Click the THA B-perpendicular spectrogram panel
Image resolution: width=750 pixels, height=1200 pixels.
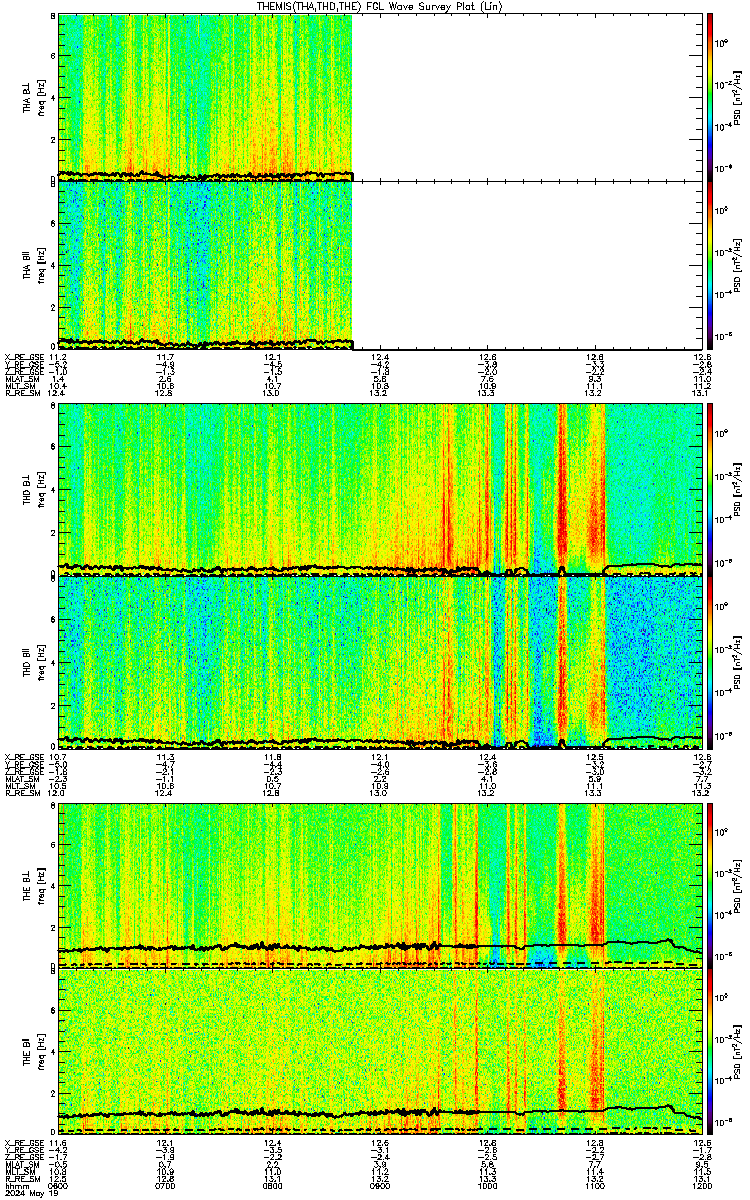click(381, 97)
